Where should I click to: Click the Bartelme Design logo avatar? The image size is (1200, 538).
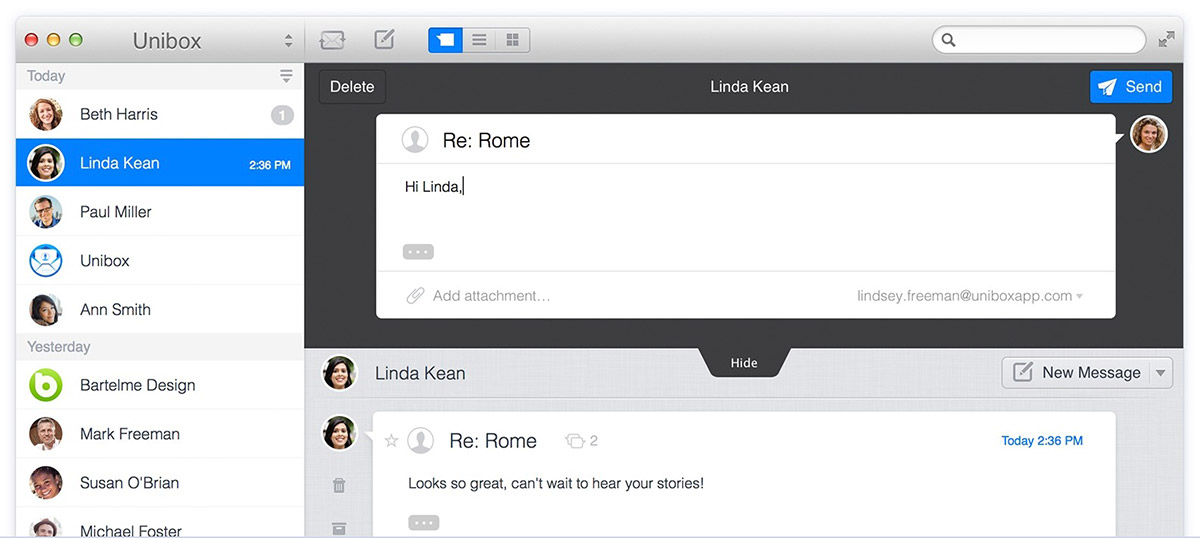(x=46, y=385)
